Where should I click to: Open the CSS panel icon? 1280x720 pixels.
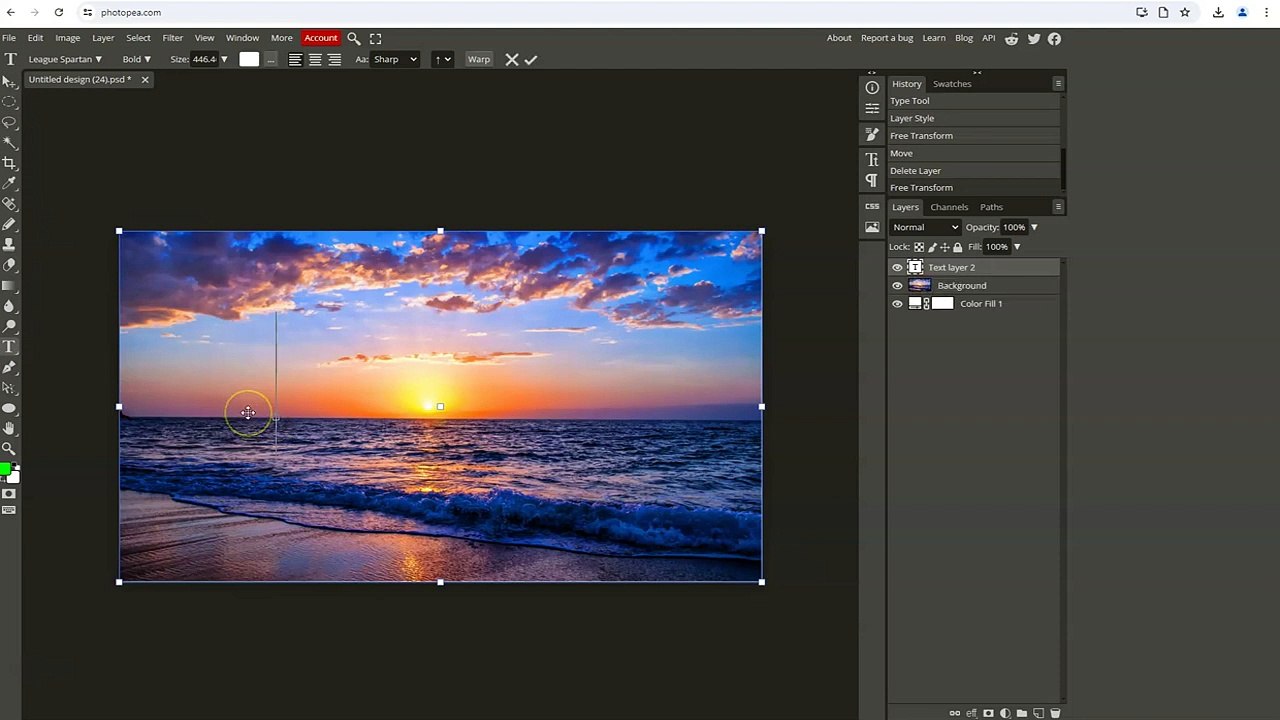coord(872,206)
